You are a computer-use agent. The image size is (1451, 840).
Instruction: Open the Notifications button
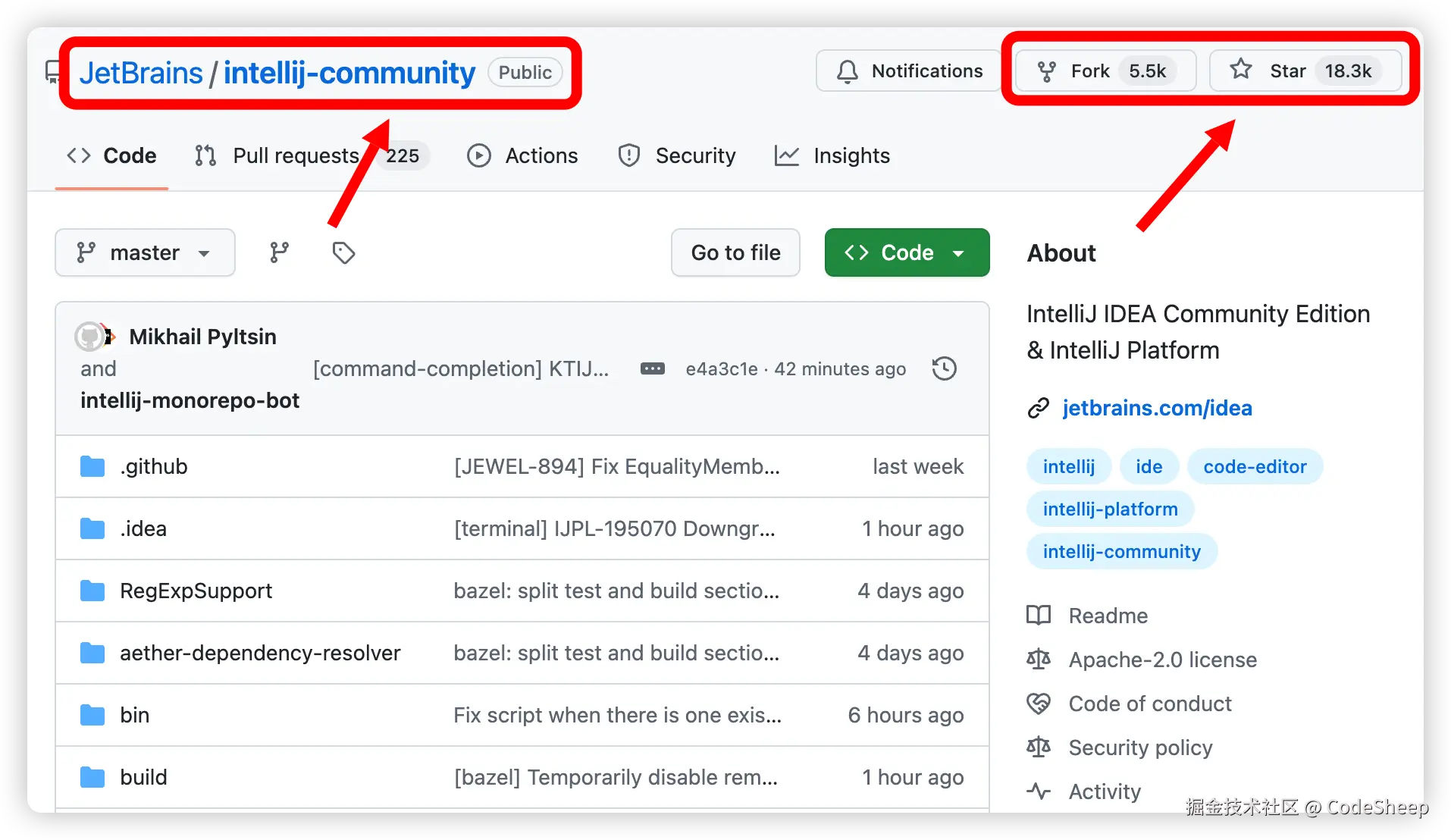(x=908, y=71)
